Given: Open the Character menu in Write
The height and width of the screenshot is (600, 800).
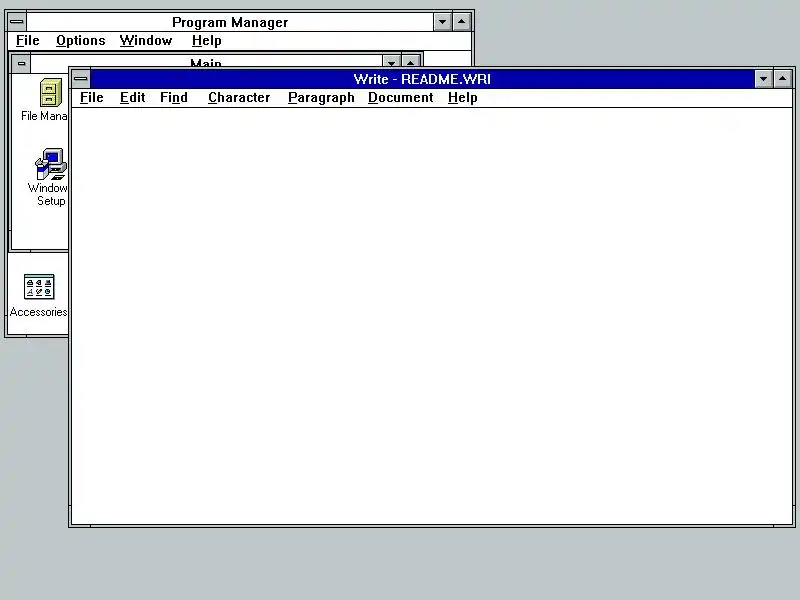Looking at the screenshot, I should [x=239, y=97].
